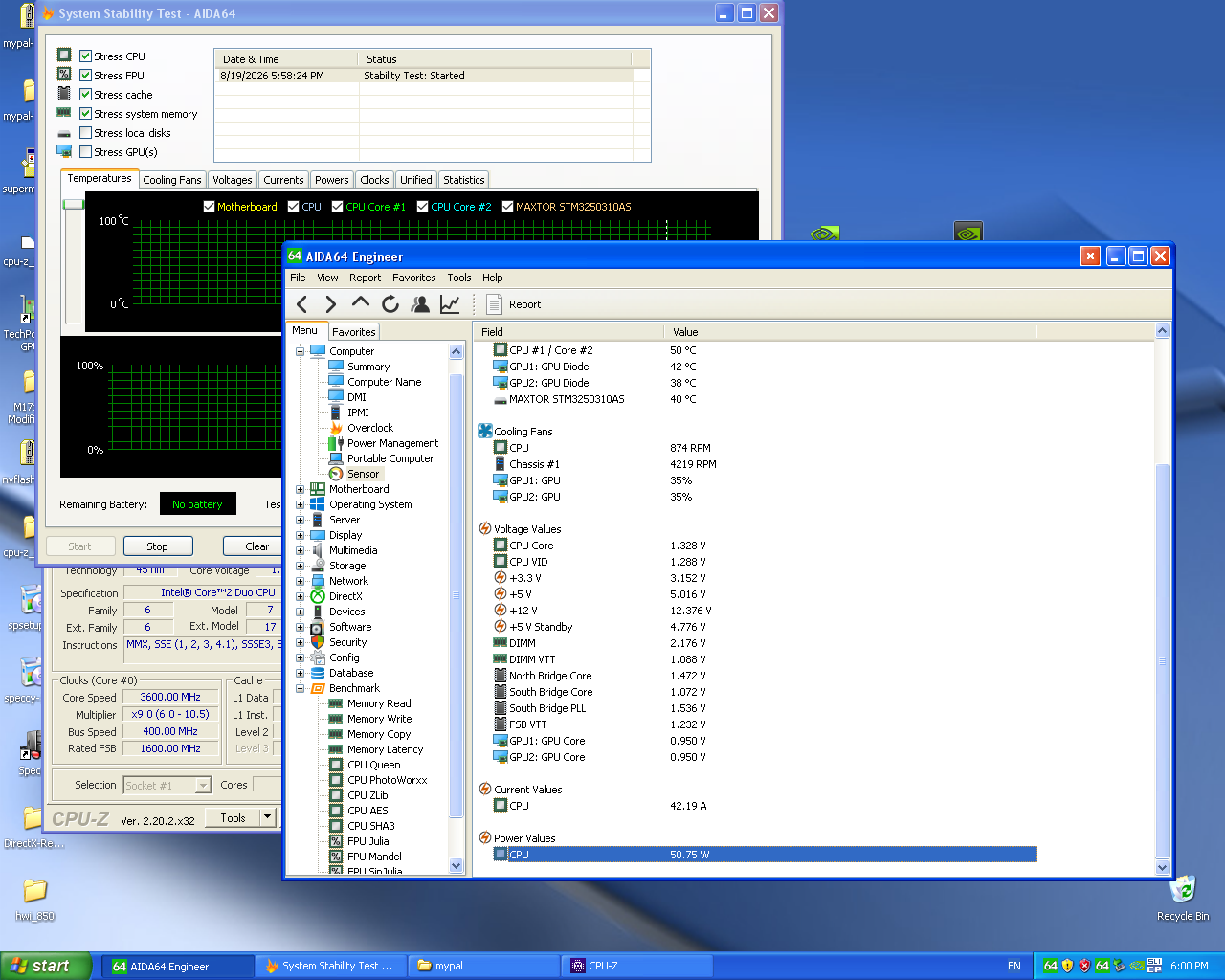The width and height of the screenshot is (1225, 980).
Task: Go back with AIDA64 back arrow
Action: (x=302, y=304)
